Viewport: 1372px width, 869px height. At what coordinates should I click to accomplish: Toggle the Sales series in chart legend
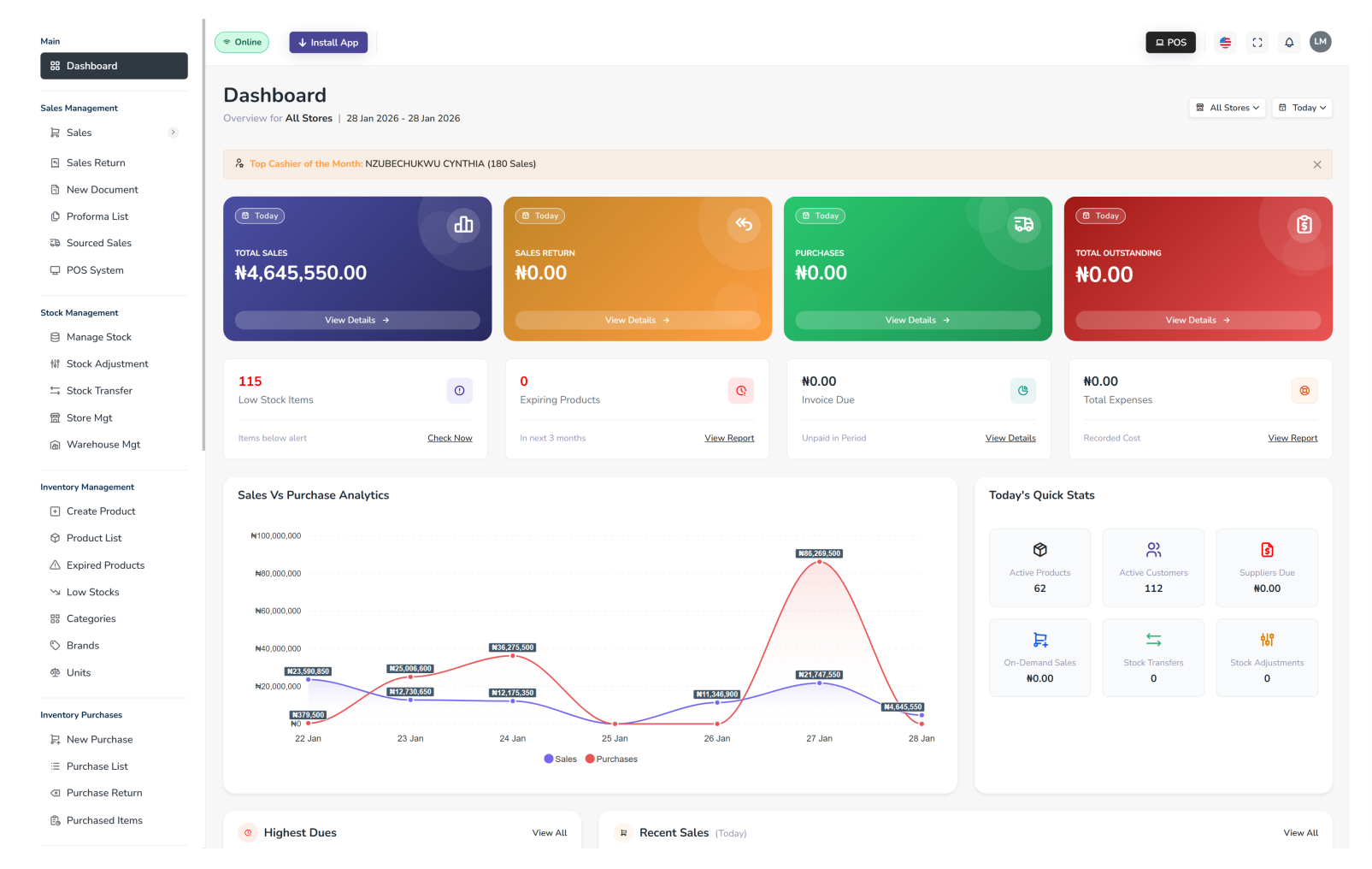(560, 760)
